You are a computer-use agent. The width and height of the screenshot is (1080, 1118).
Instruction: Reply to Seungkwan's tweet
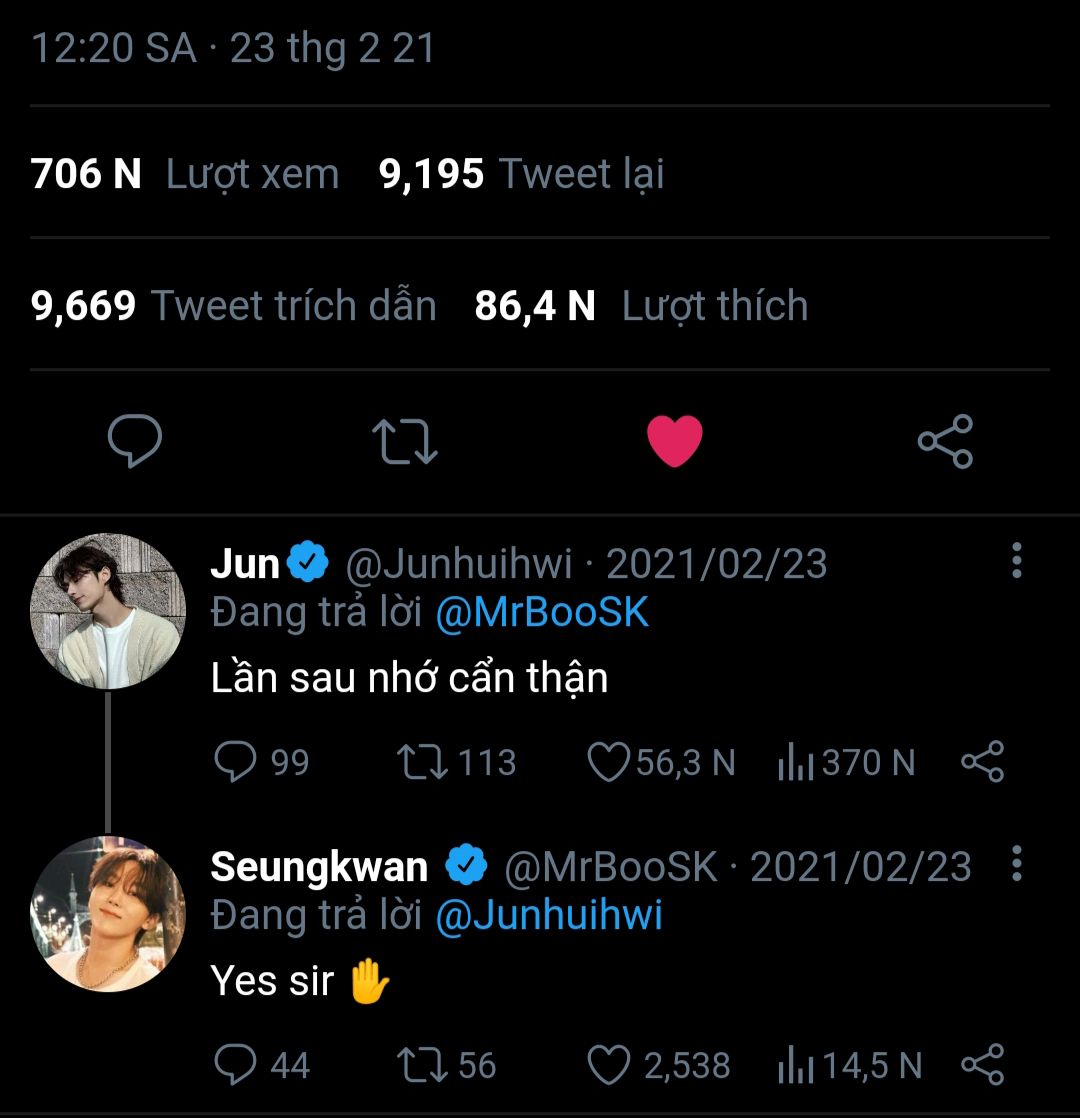pos(236,1065)
